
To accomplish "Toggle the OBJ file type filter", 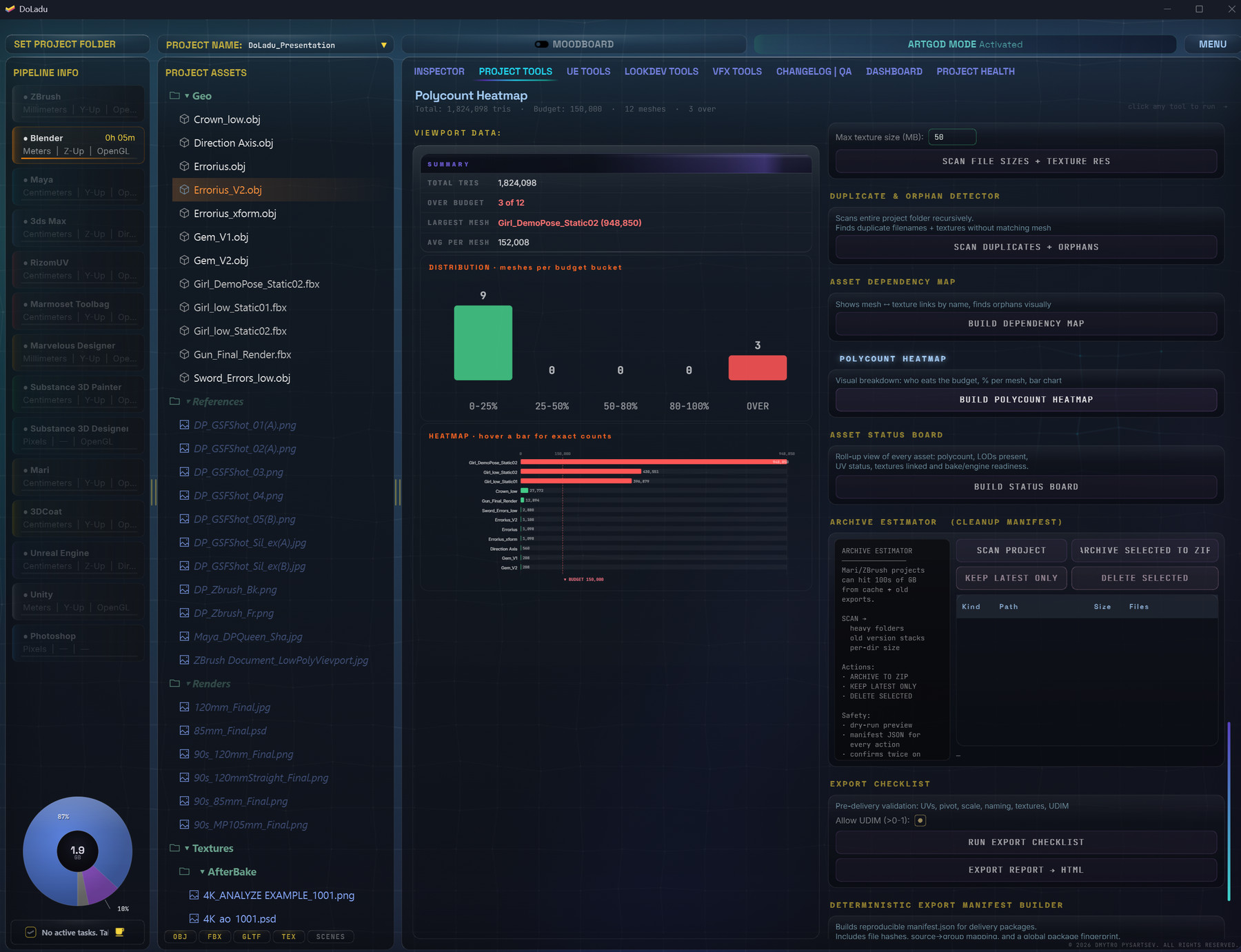I will pos(180,936).
